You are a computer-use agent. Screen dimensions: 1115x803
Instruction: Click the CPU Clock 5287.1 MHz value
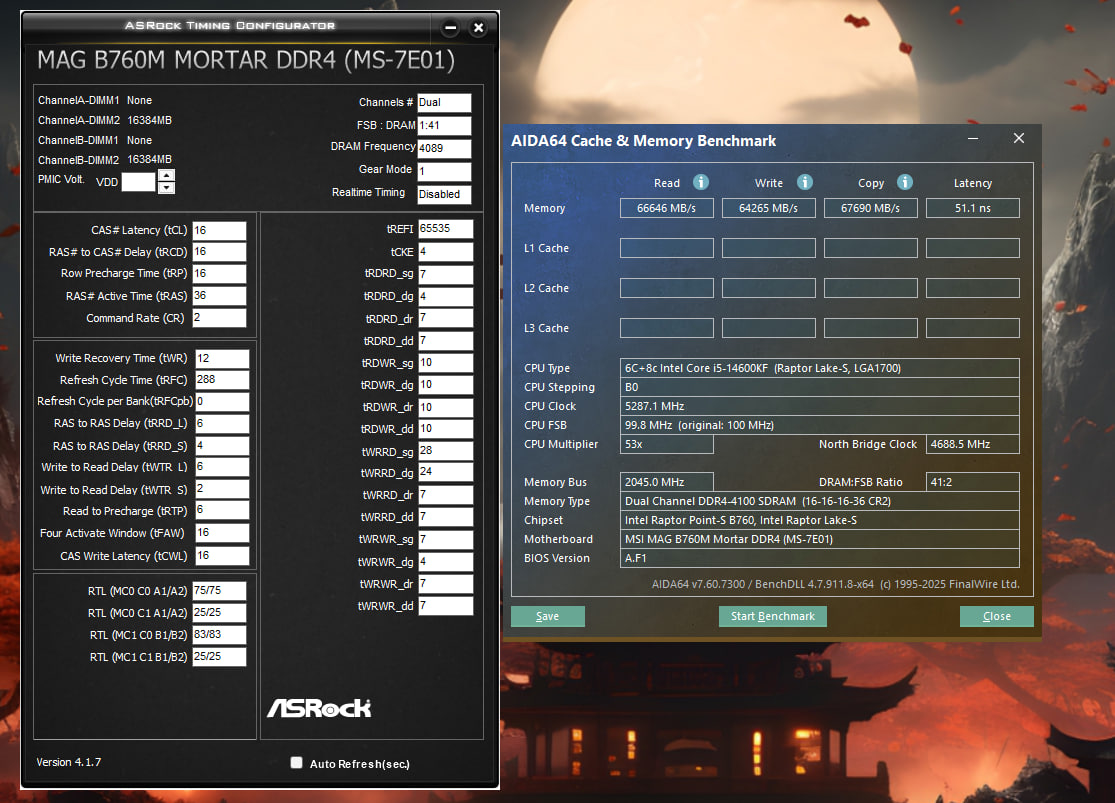[x=819, y=406]
